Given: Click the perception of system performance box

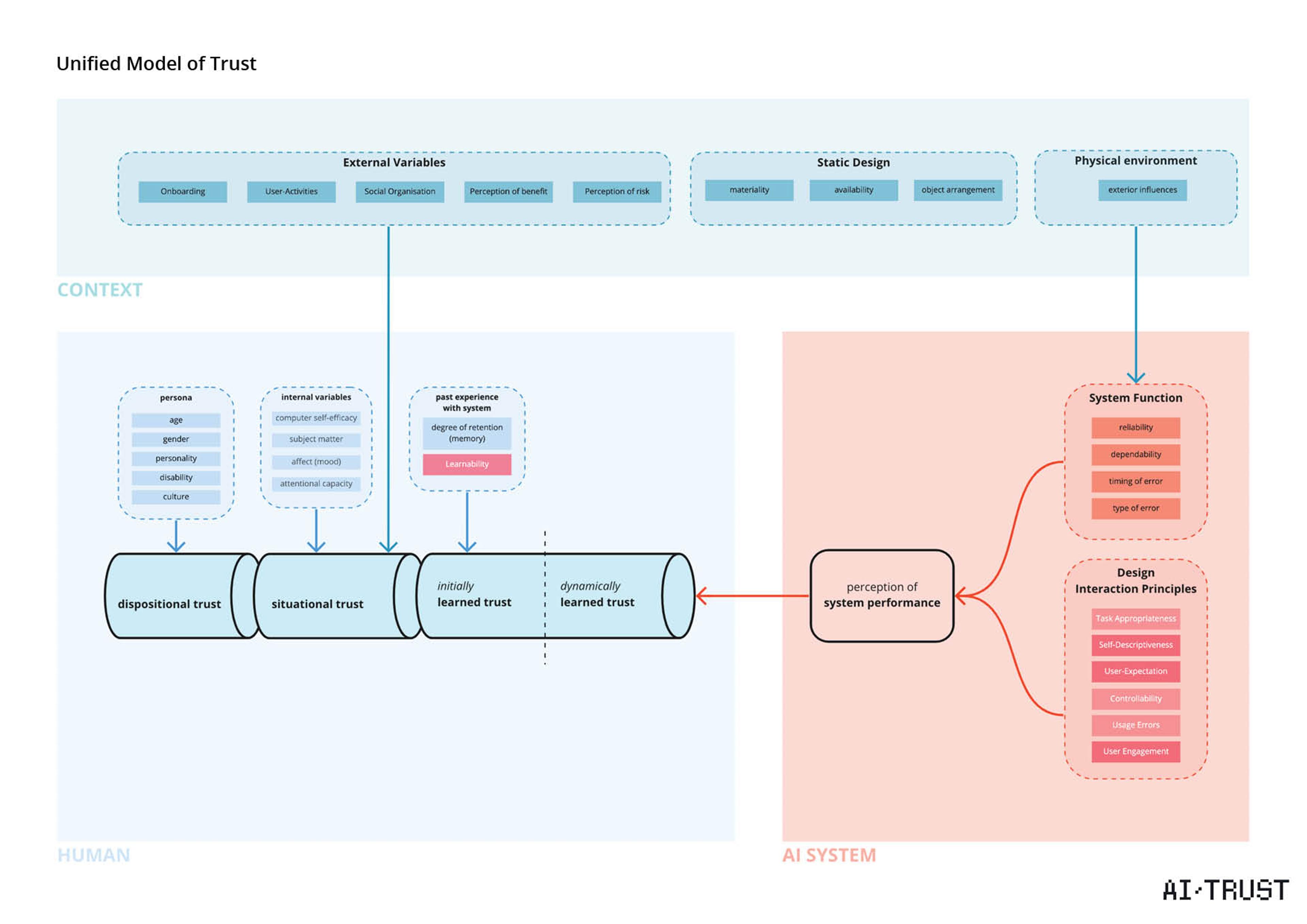Looking at the screenshot, I should click(x=881, y=595).
